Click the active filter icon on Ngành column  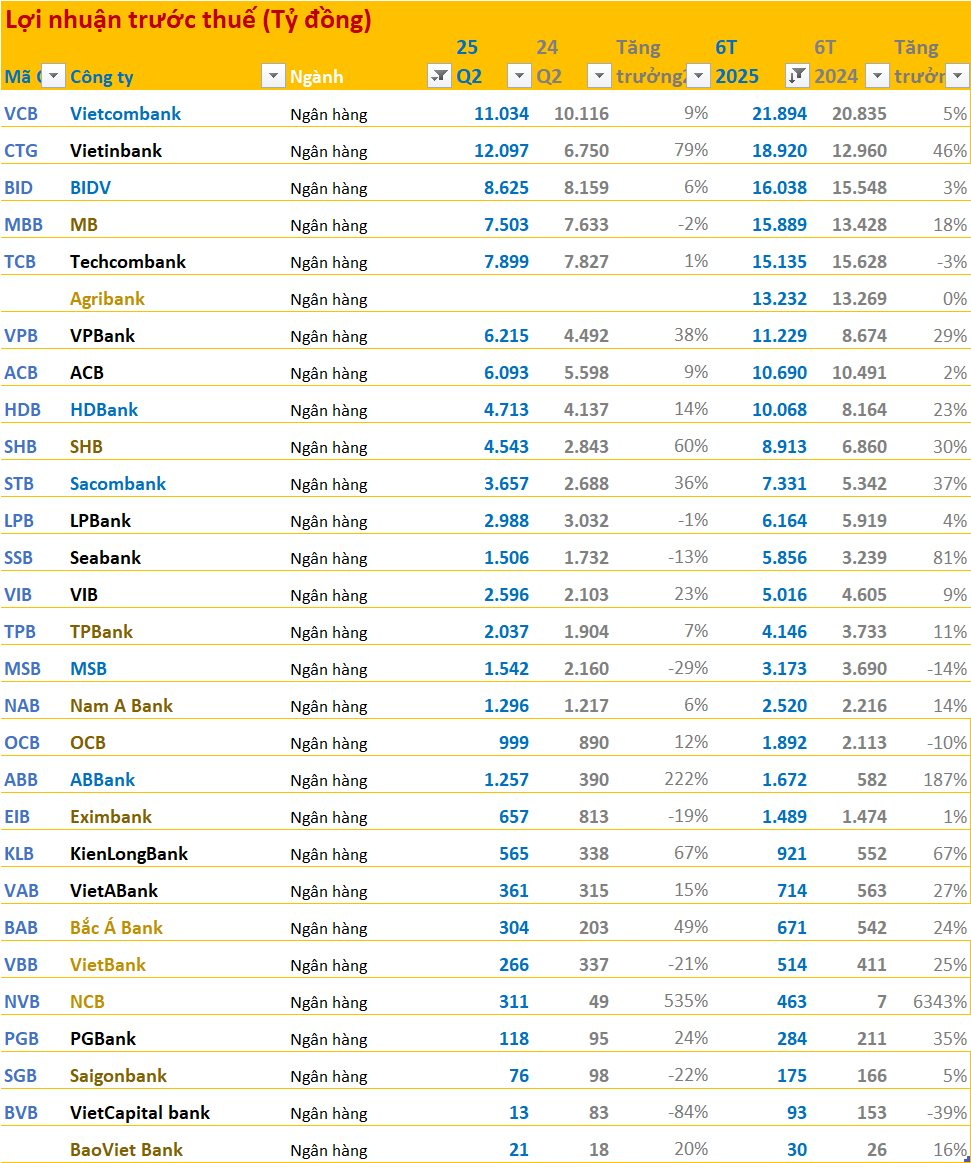click(x=439, y=76)
